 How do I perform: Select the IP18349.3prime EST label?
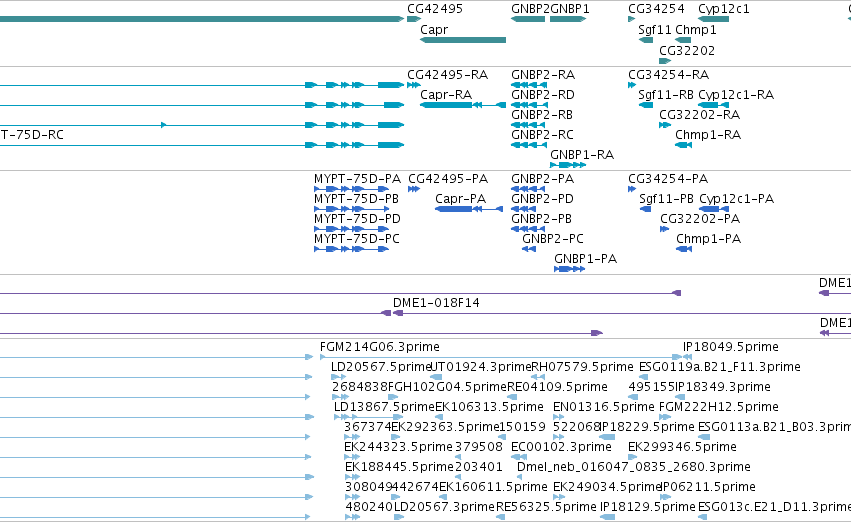pos(722,387)
